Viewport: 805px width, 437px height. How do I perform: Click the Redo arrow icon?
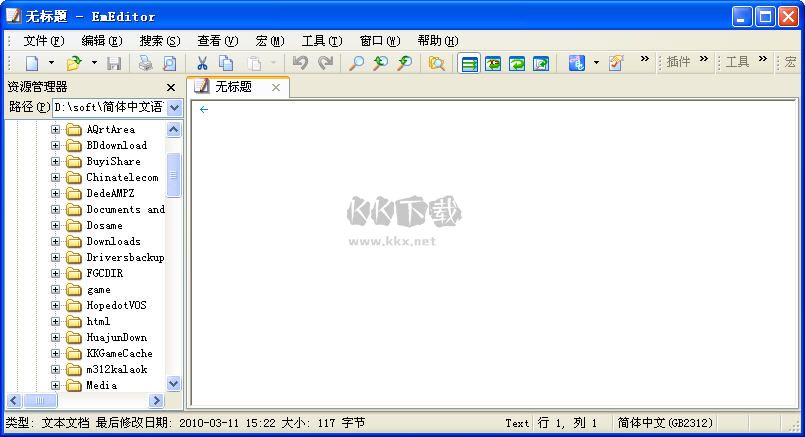pos(325,63)
